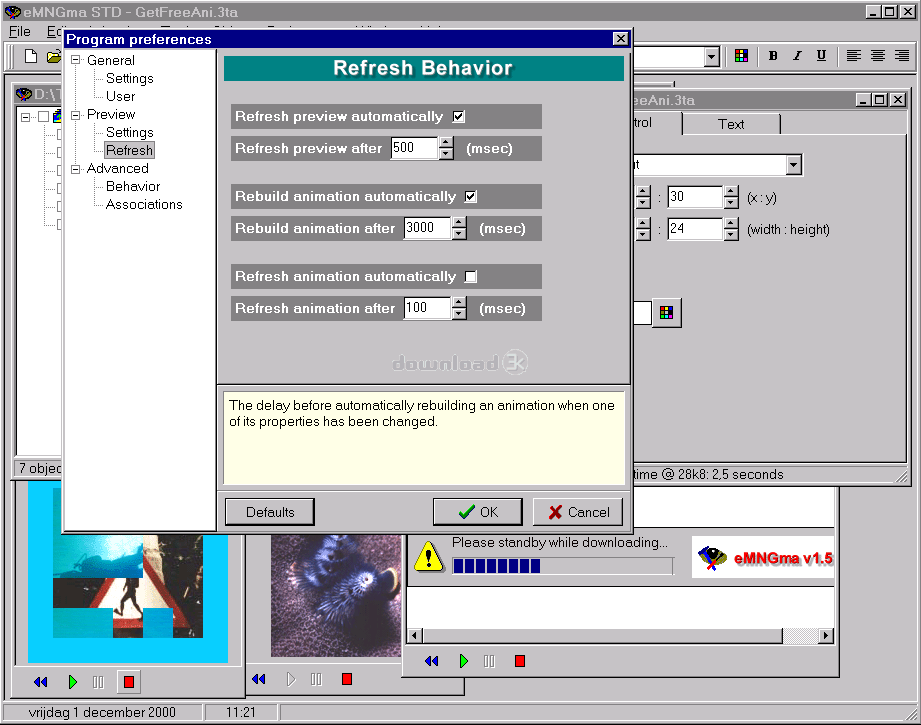Increase the y value 30 spinner
The image size is (921, 725).
click(731, 192)
